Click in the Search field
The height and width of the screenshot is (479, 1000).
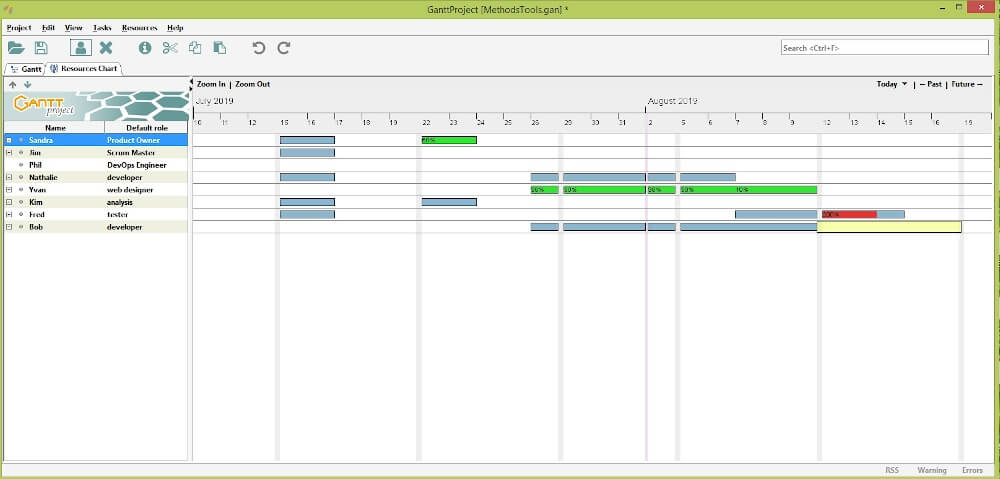(x=883, y=47)
